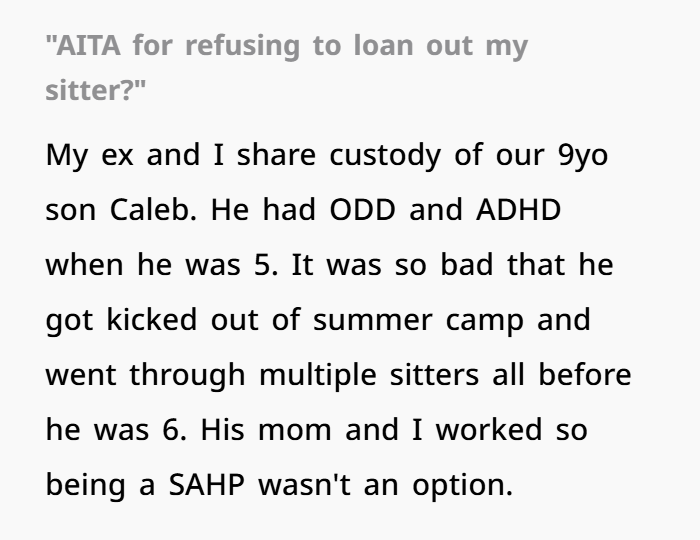The height and width of the screenshot is (540, 700).
Task: Click the word "kicked" in the paragraph
Action: (x=151, y=320)
